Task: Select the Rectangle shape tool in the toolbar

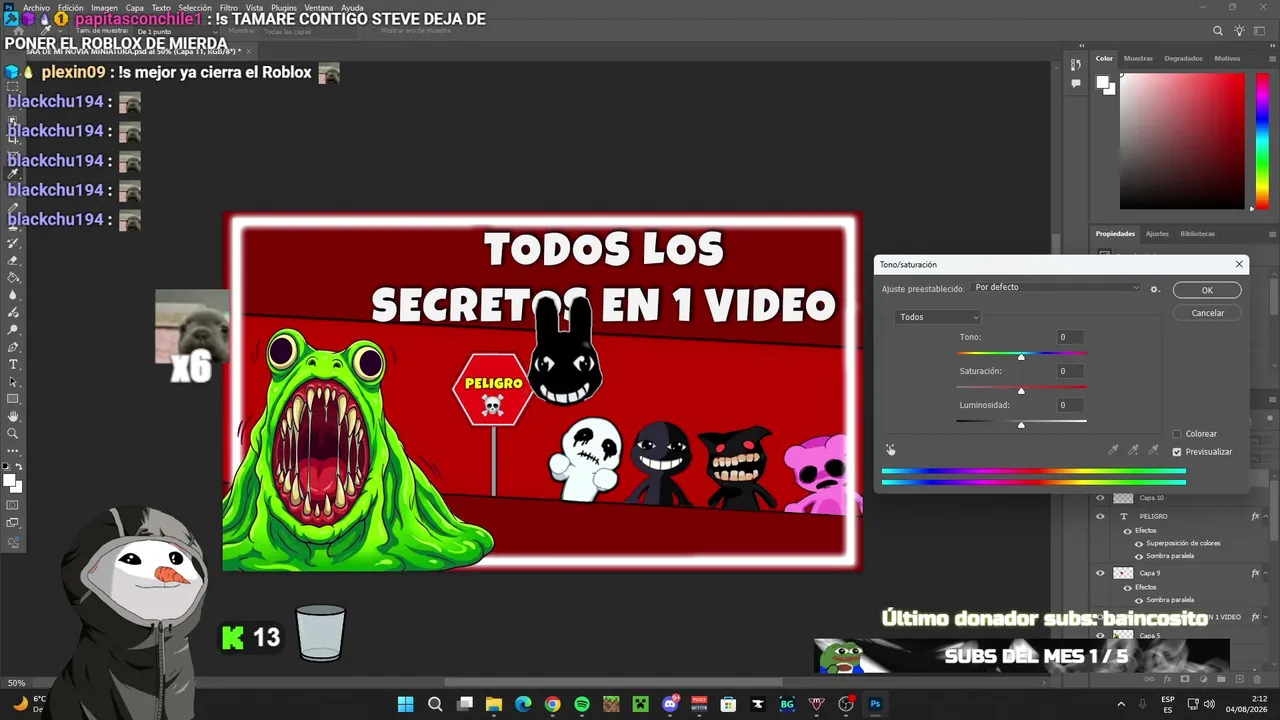Action: point(13,399)
